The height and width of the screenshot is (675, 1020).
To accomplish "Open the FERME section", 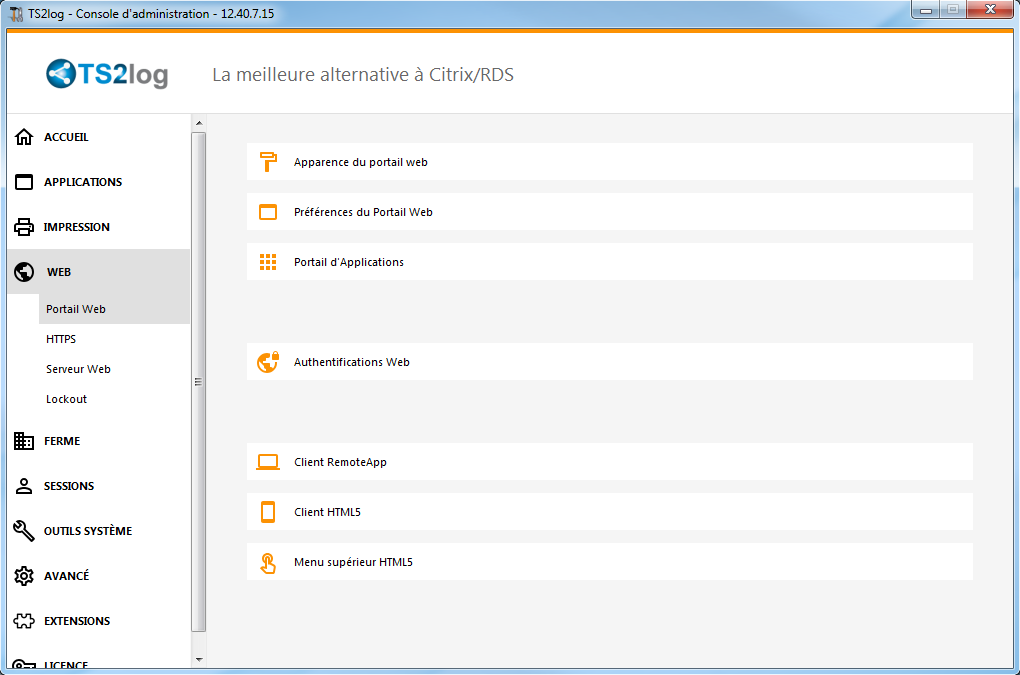I will [x=99, y=441].
